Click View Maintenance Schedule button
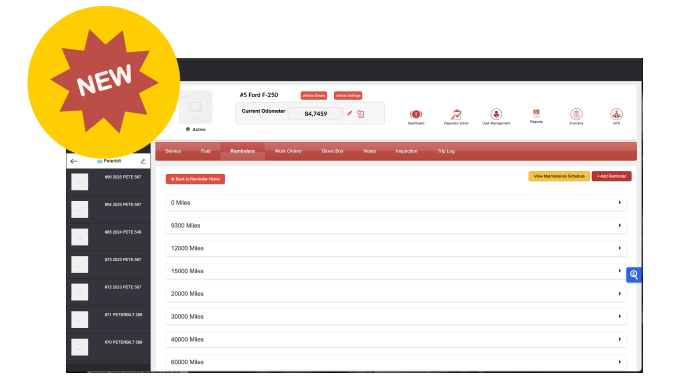This screenshot has height=378, width=693. (x=559, y=176)
